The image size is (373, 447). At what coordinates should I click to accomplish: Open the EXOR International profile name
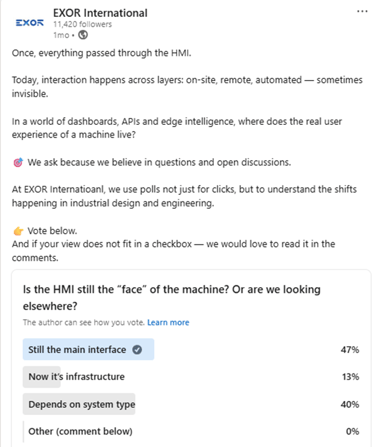[100, 13]
